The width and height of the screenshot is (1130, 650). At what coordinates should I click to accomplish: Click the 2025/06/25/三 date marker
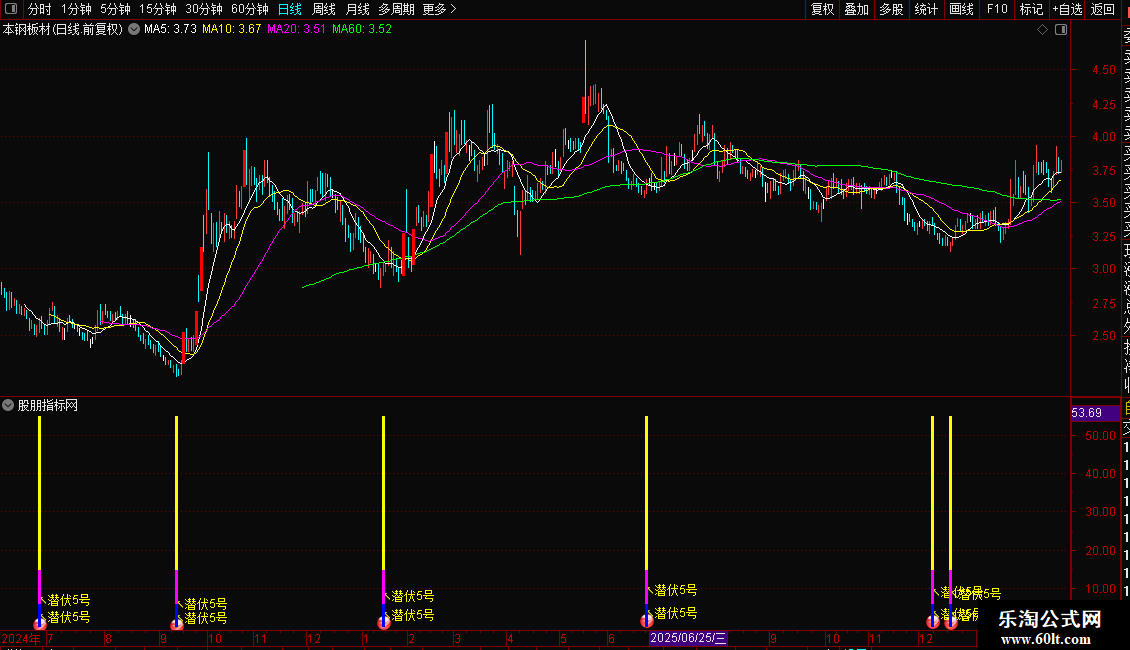coord(688,638)
